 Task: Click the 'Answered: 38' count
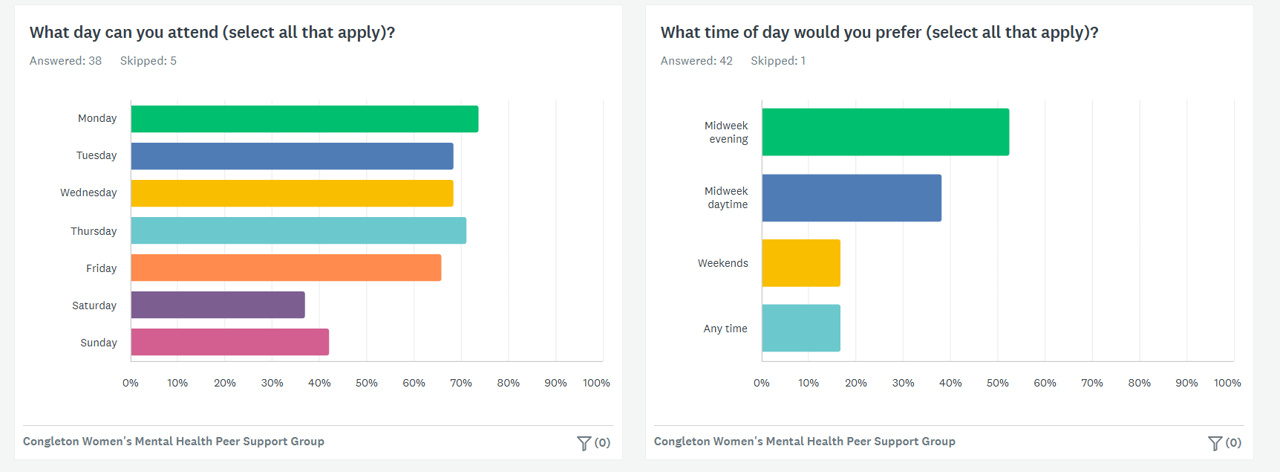[65, 61]
